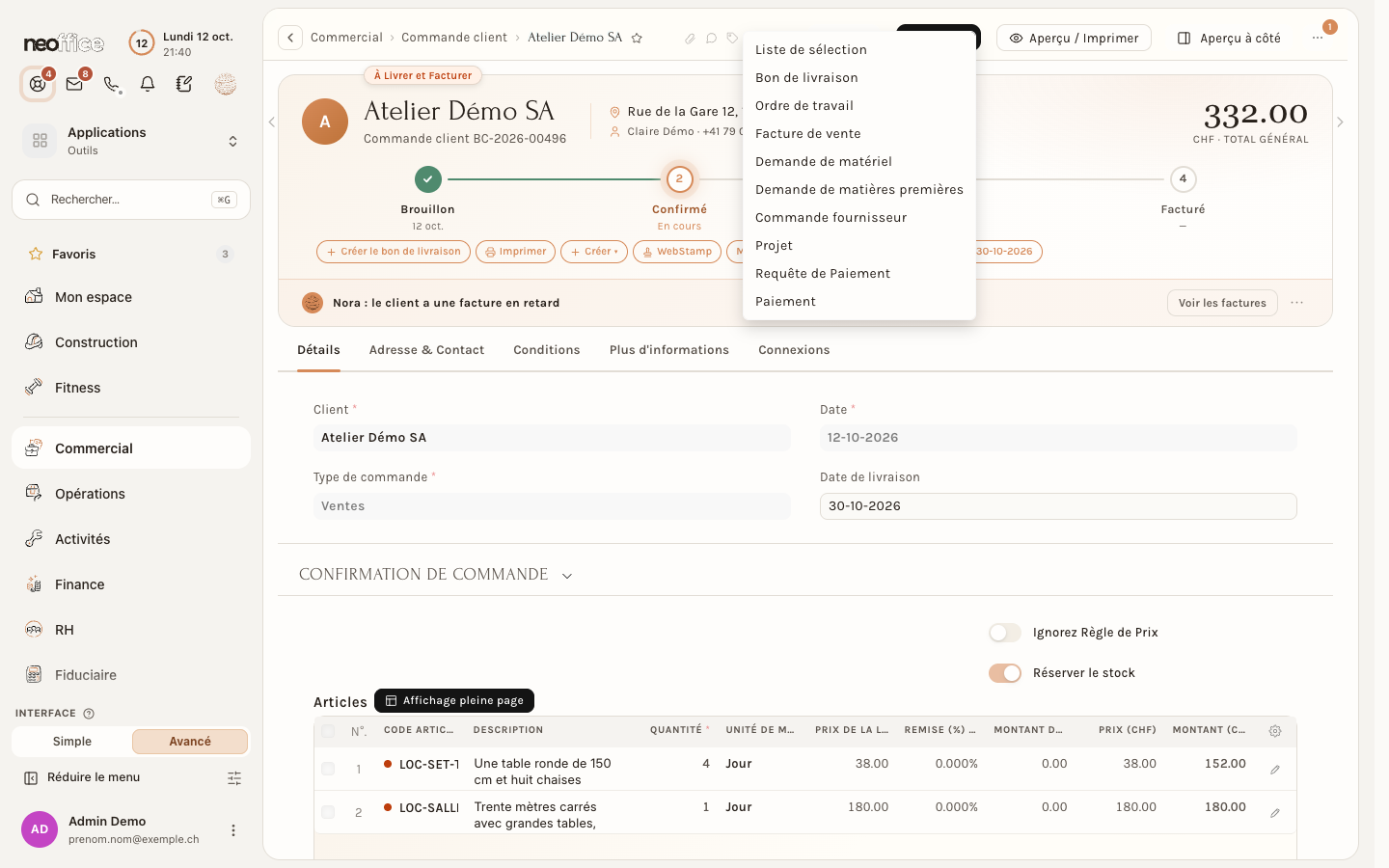1389x868 pixels.
Task: Open Affichage pleine page for Articles
Action: click(x=454, y=701)
